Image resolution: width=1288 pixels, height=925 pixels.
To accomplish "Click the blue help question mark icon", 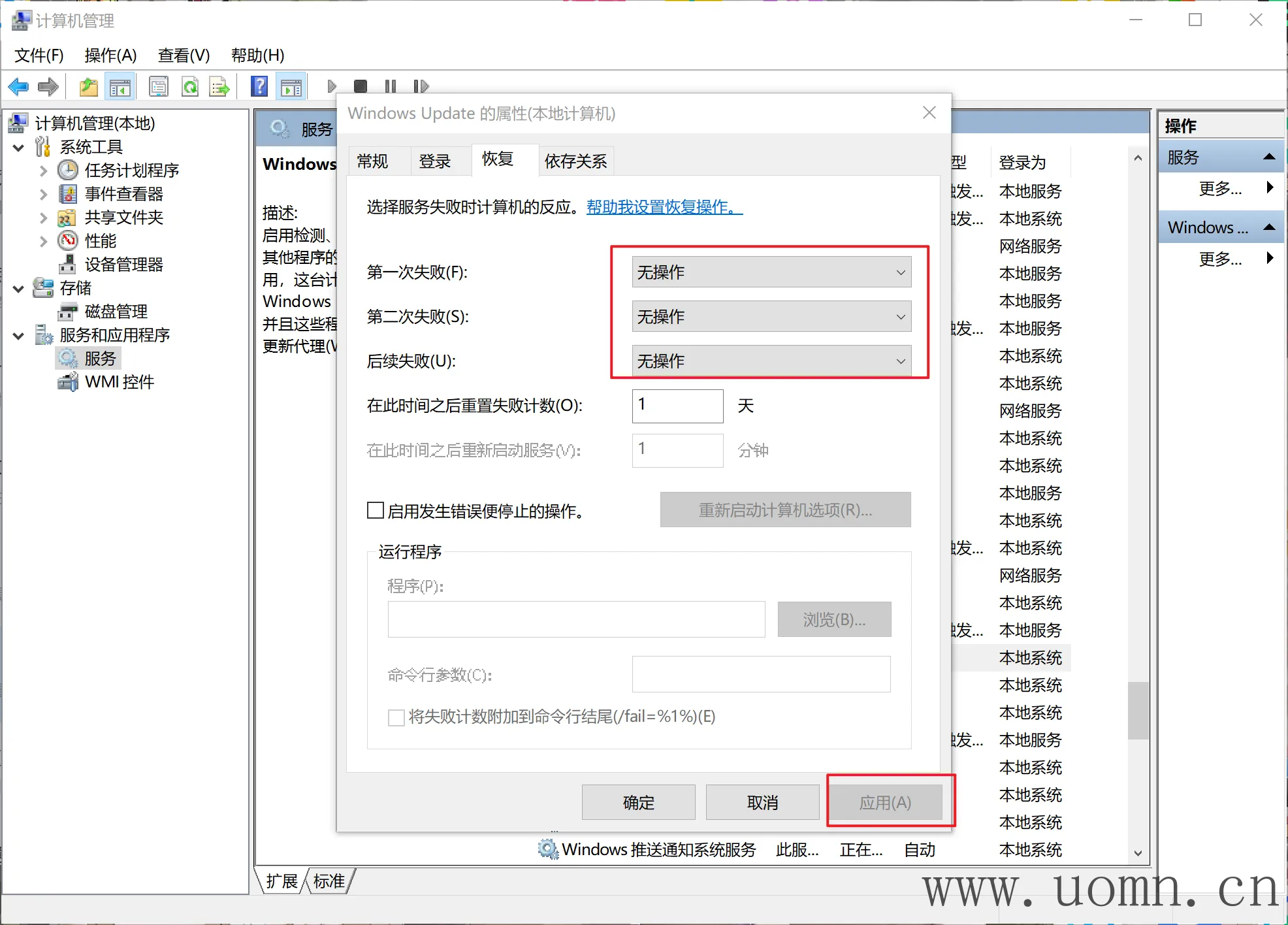I will coord(259,86).
